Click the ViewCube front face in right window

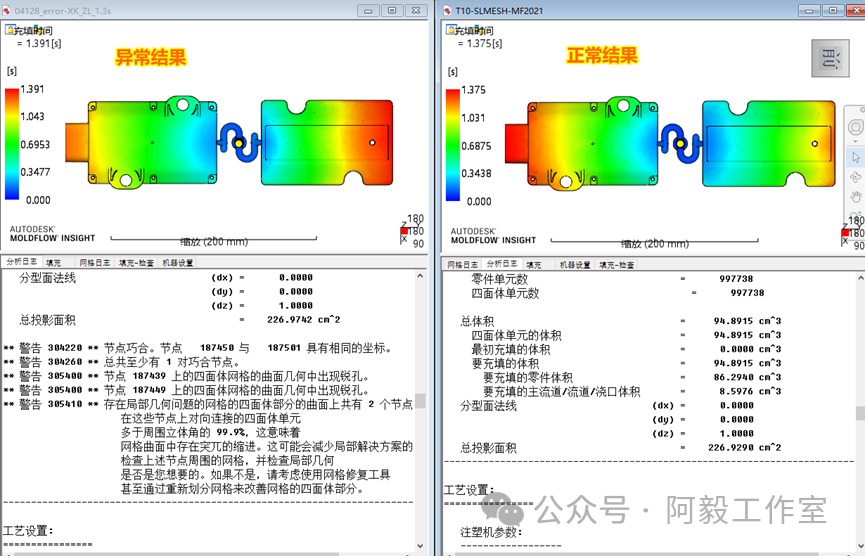[x=830, y=58]
